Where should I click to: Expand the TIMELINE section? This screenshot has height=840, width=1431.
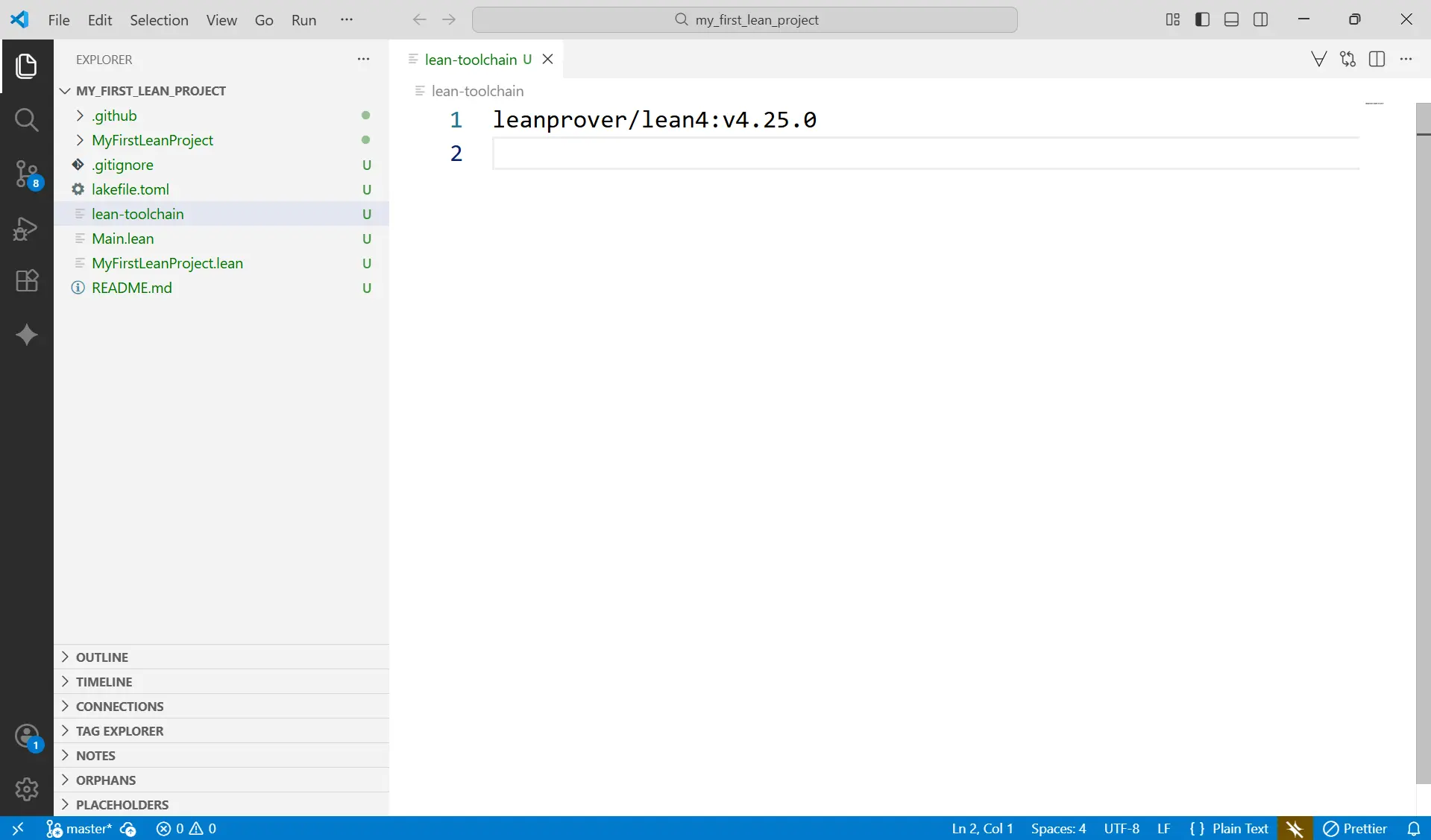coord(104,682)
